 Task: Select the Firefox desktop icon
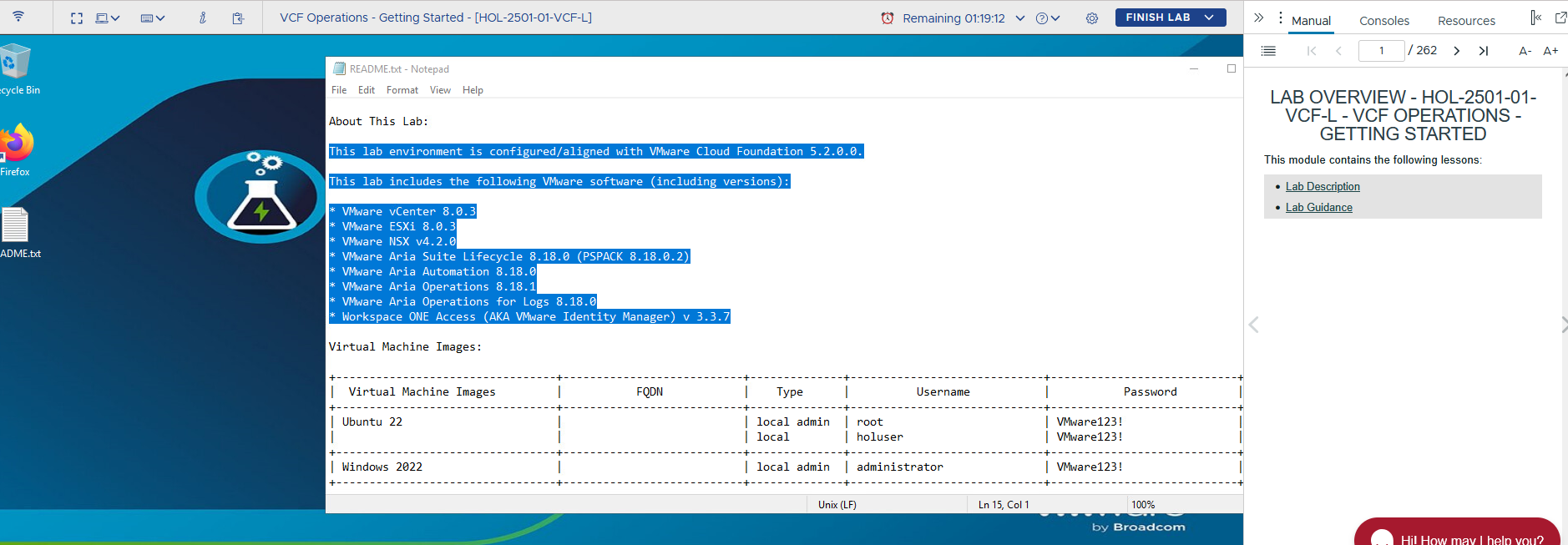pos(15,150)
